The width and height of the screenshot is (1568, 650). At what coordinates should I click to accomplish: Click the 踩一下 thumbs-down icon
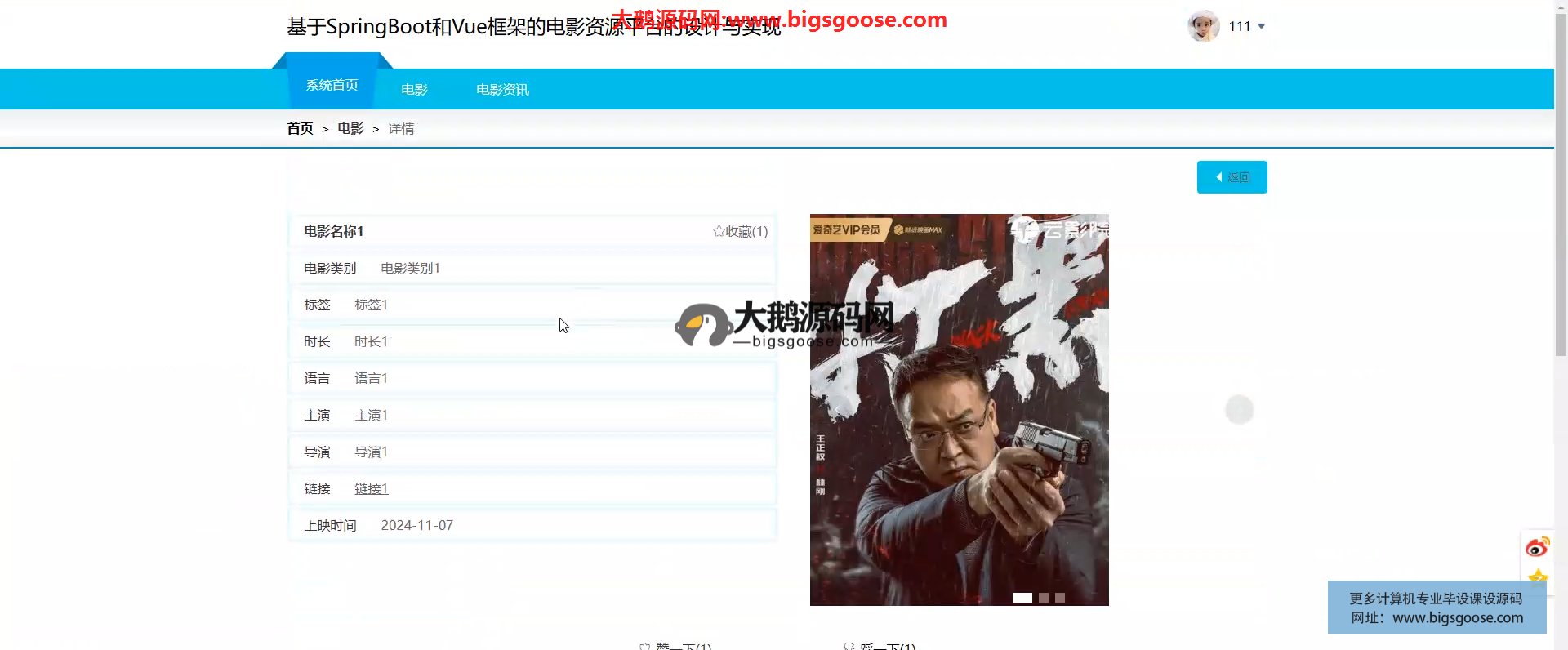[x=849, y=646]
